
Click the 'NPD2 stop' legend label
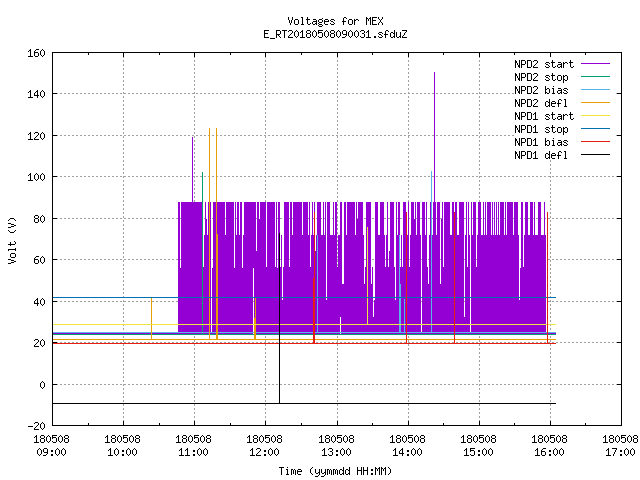pyautogui.click(x=541, y=77)
